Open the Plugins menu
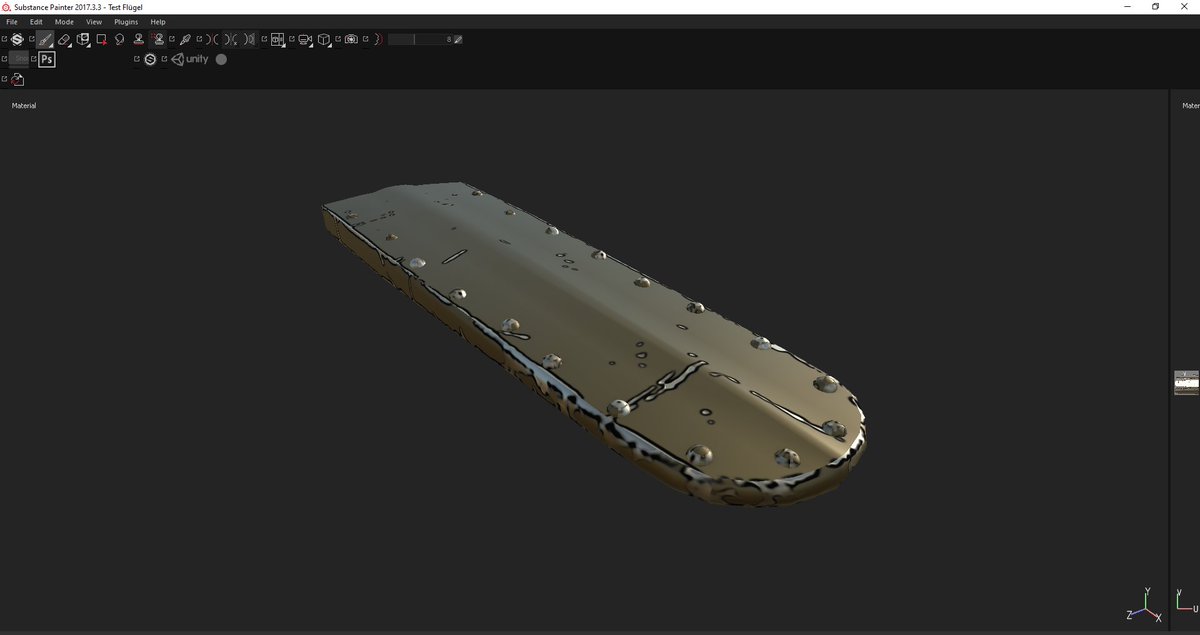Screen dimensions: 1200x635 [x=126, y=21]
